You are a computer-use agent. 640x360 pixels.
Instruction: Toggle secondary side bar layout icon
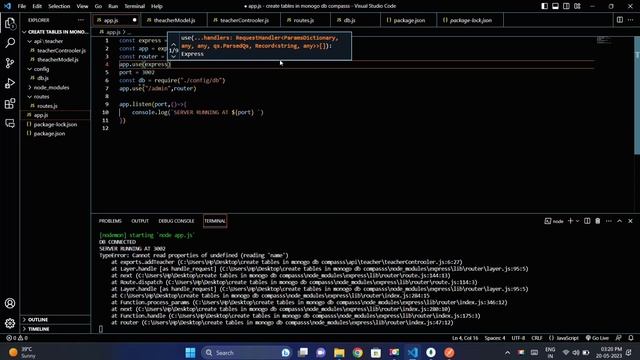coord(566,6)
